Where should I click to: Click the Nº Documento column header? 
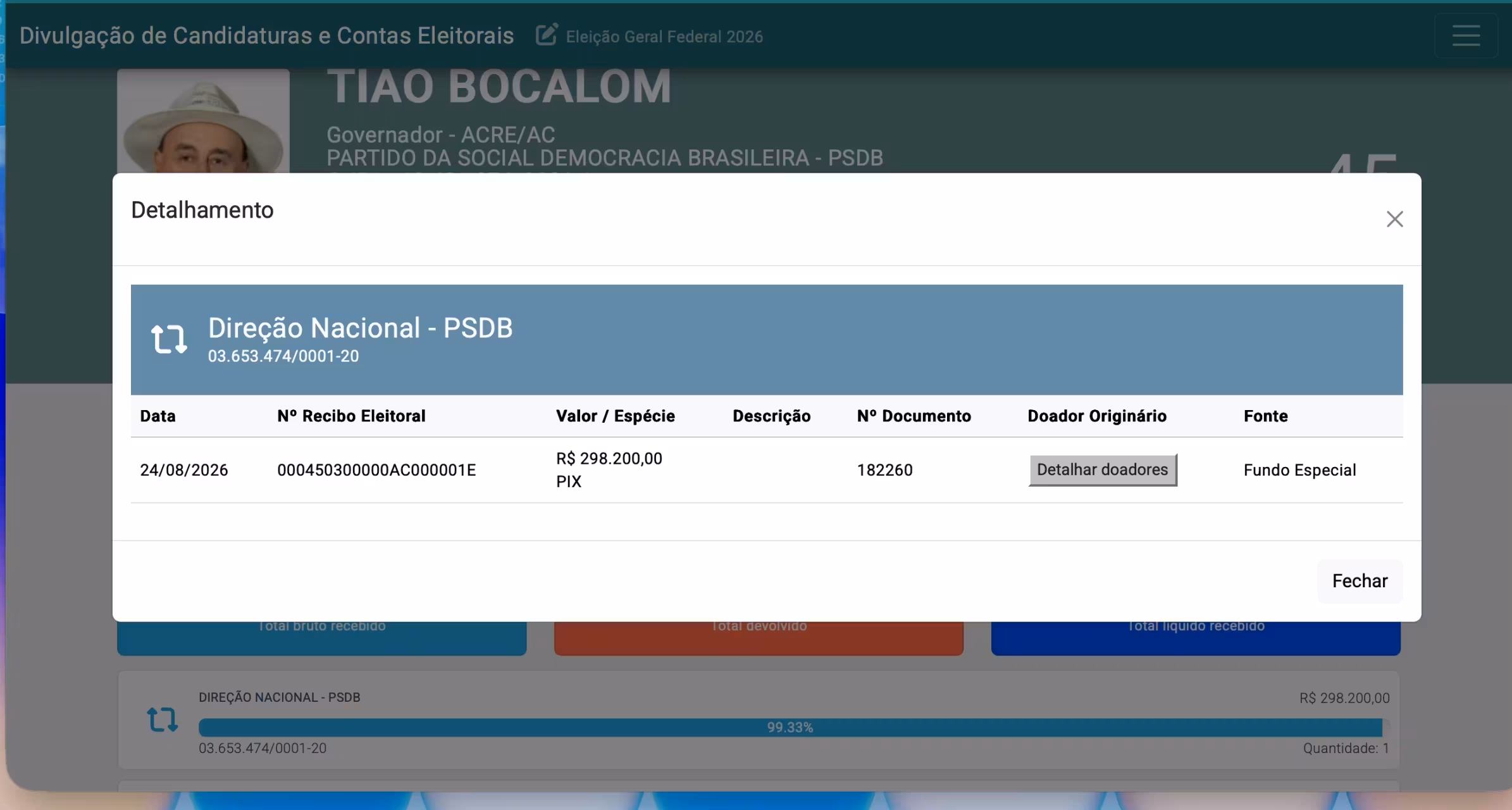(x=914, y=416)
